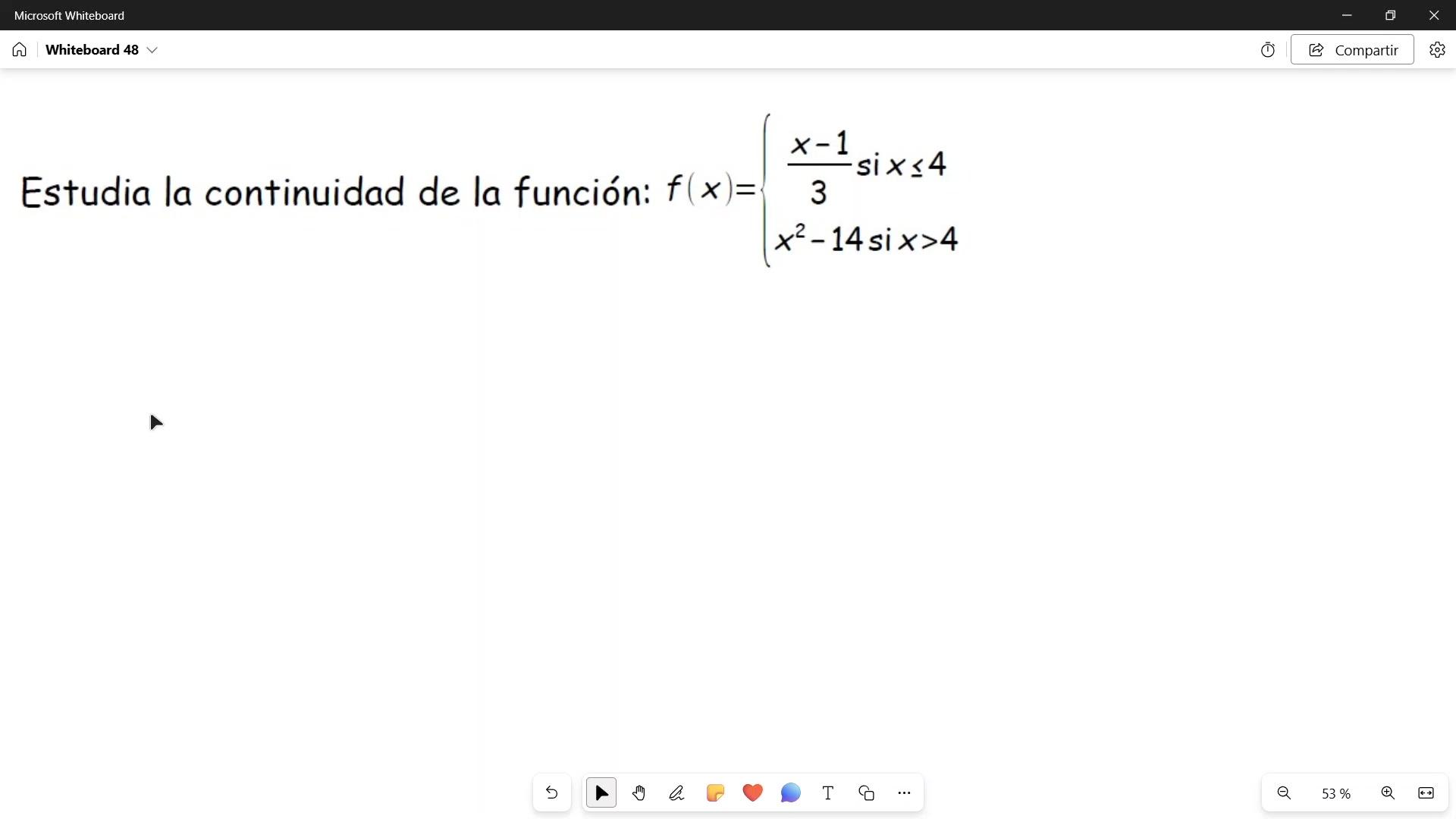1456x819 pixels.
Task: Insert a text box
Action: 828,793
